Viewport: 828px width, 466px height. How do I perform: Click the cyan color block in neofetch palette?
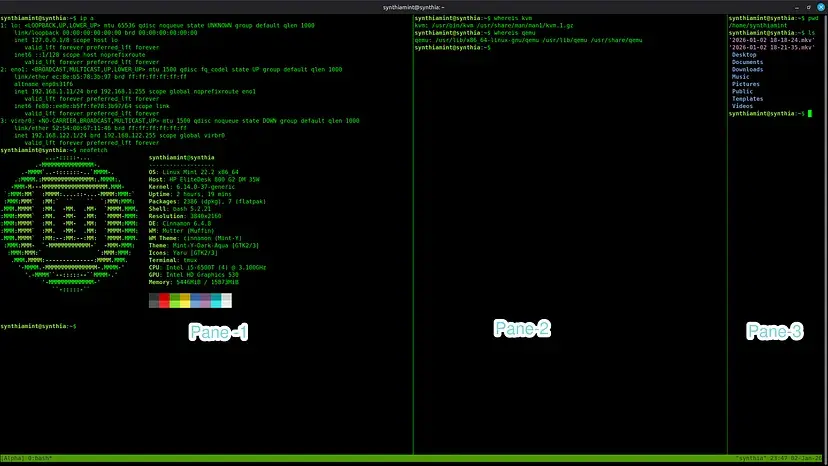click(x=214, y=300)
